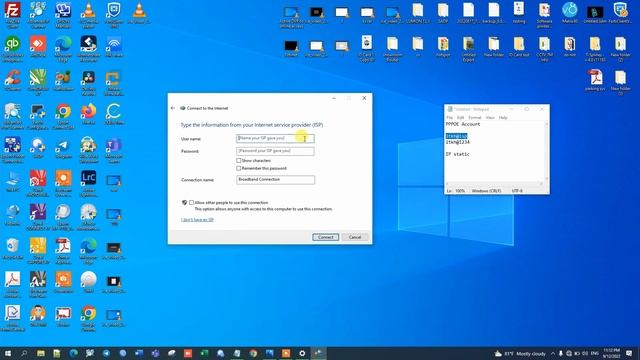640x360 pixels.
Task: Click the Notepad vertical scrollbar
Action: (x=547, y=152)
